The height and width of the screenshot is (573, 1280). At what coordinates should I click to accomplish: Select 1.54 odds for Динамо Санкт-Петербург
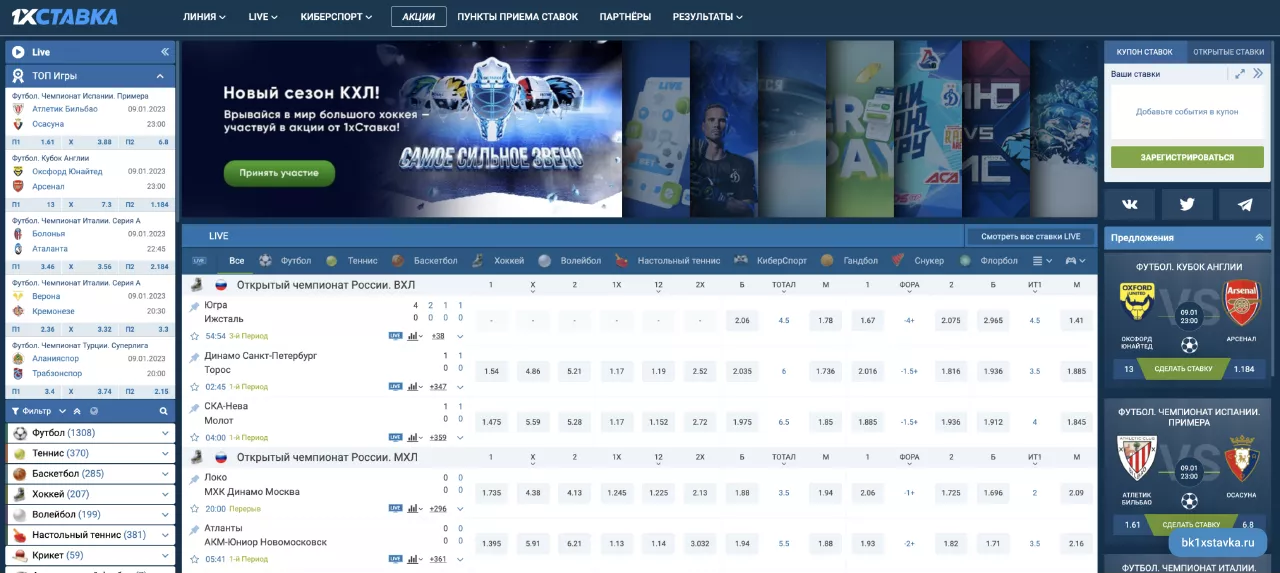tap(491, 371)
